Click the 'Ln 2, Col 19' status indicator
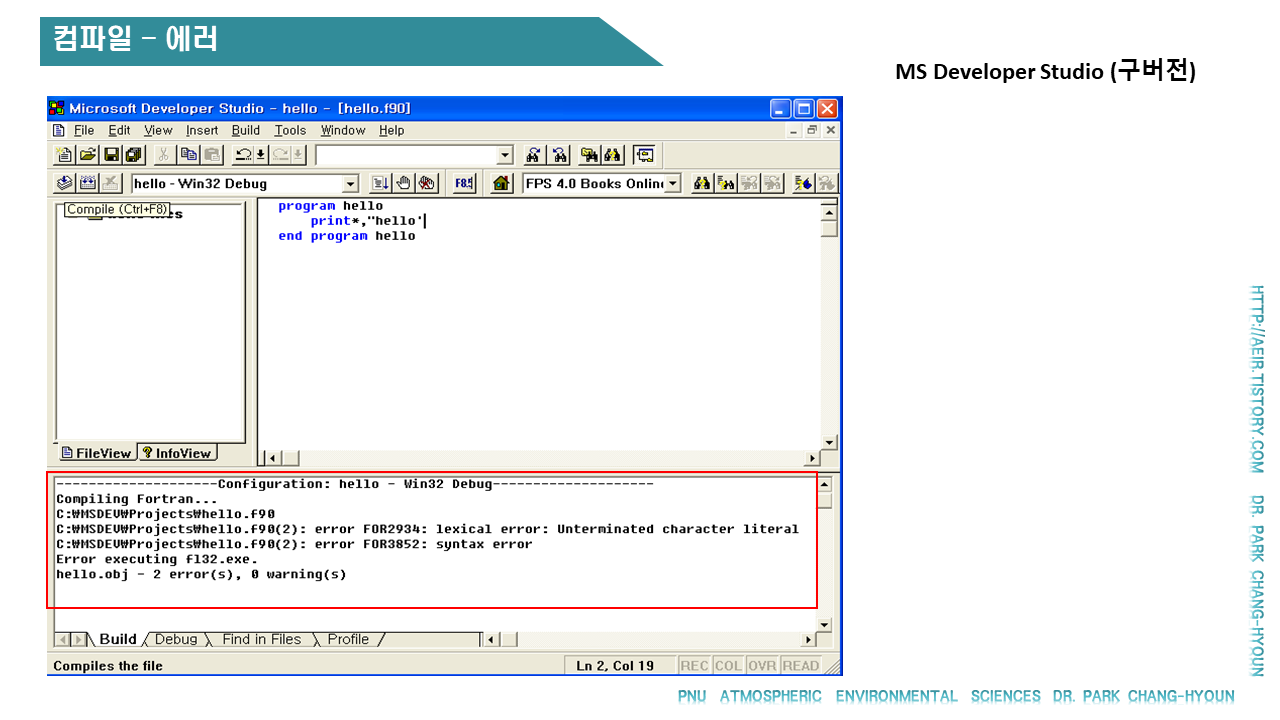1280x720 pixels. coord(619,666)
